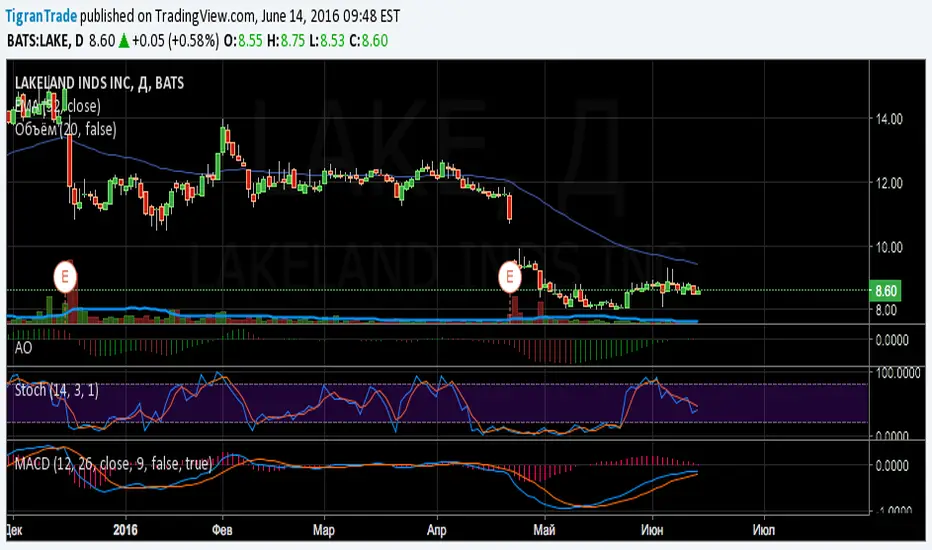Select the BATS:LAKE, D symbol text
932x550 pixels.
coord(45,41)
